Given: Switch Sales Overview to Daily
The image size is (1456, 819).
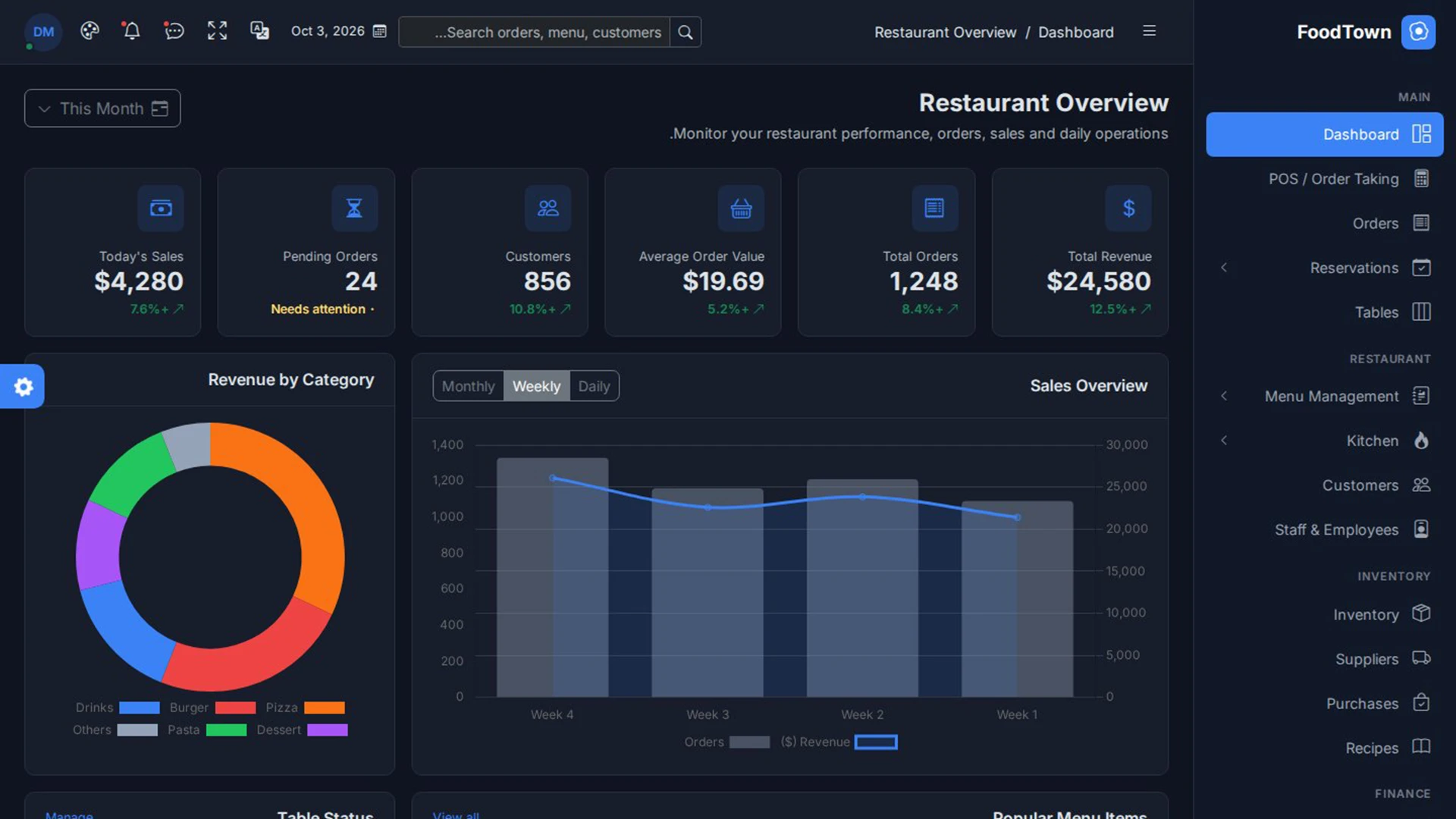Looking at the screenshot, I should click(594, 386).
